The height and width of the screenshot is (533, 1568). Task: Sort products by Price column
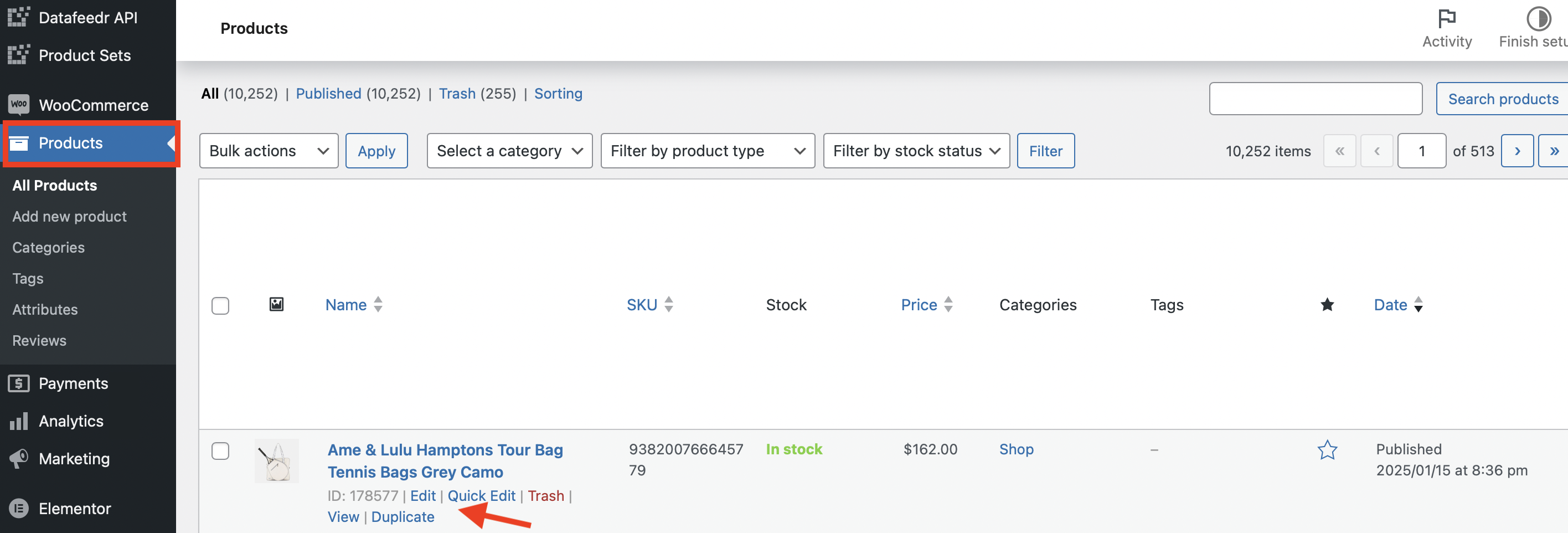926,305
